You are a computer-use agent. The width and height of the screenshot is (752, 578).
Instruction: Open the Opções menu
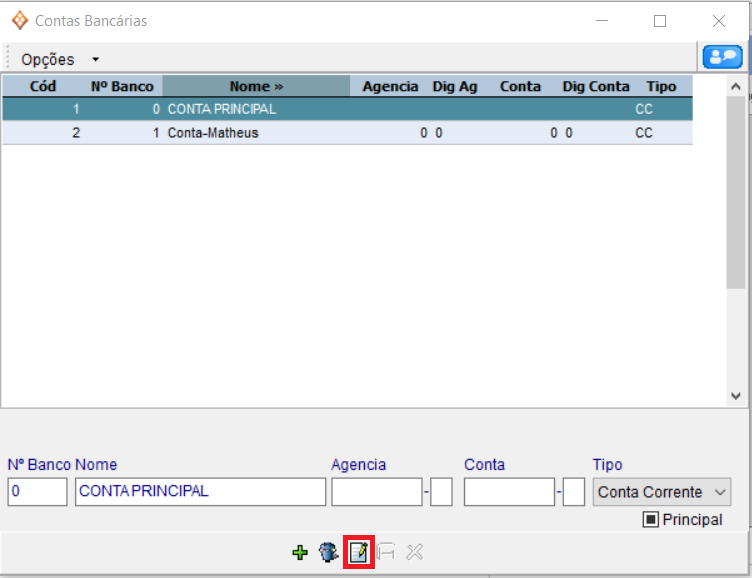48,60
